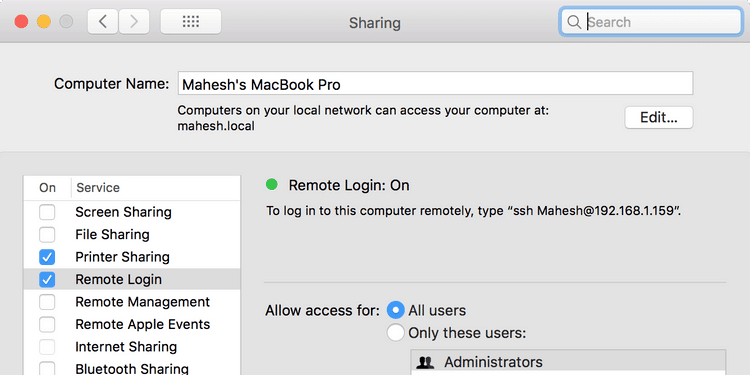Toggle Internet Sharing checkbox
The image size is (750, 375).
click(x=47, y=347)
